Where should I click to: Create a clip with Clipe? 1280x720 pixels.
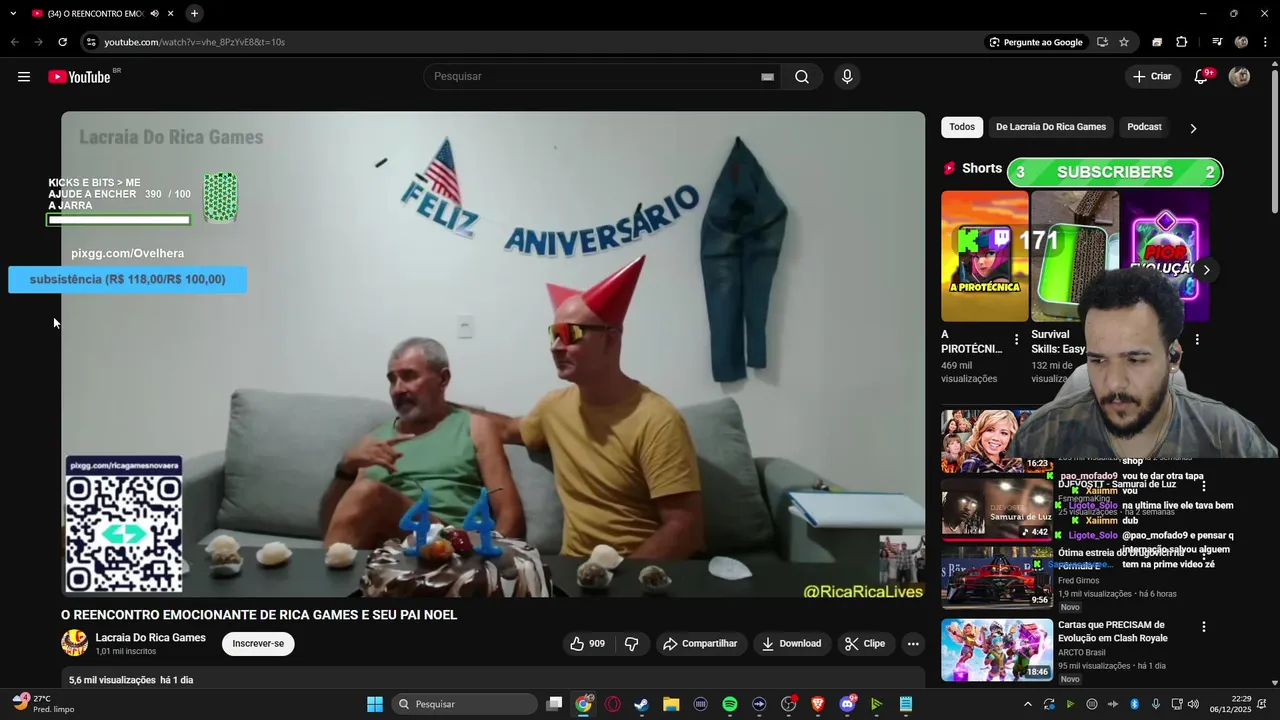(865, 644)
